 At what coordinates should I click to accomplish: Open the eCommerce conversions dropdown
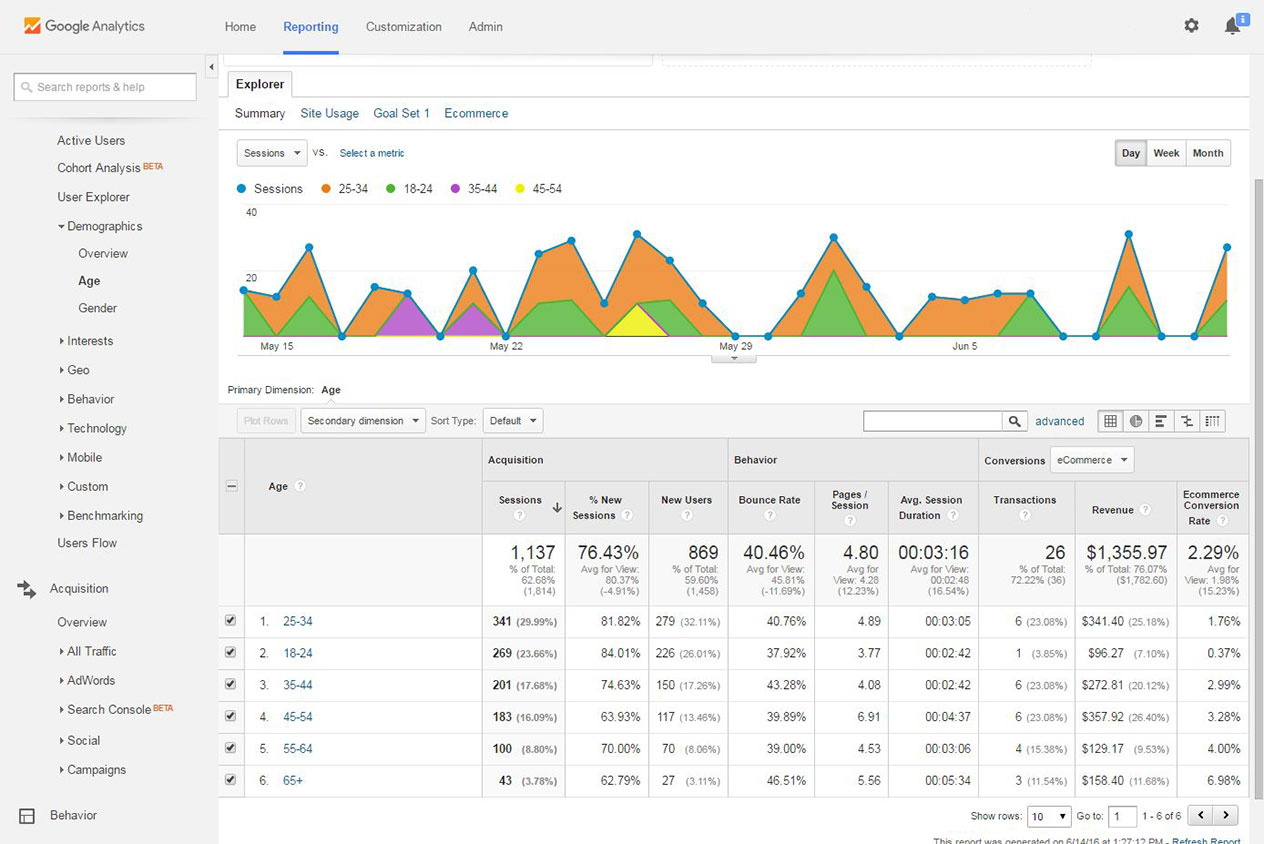click(x=1092, y=460)
